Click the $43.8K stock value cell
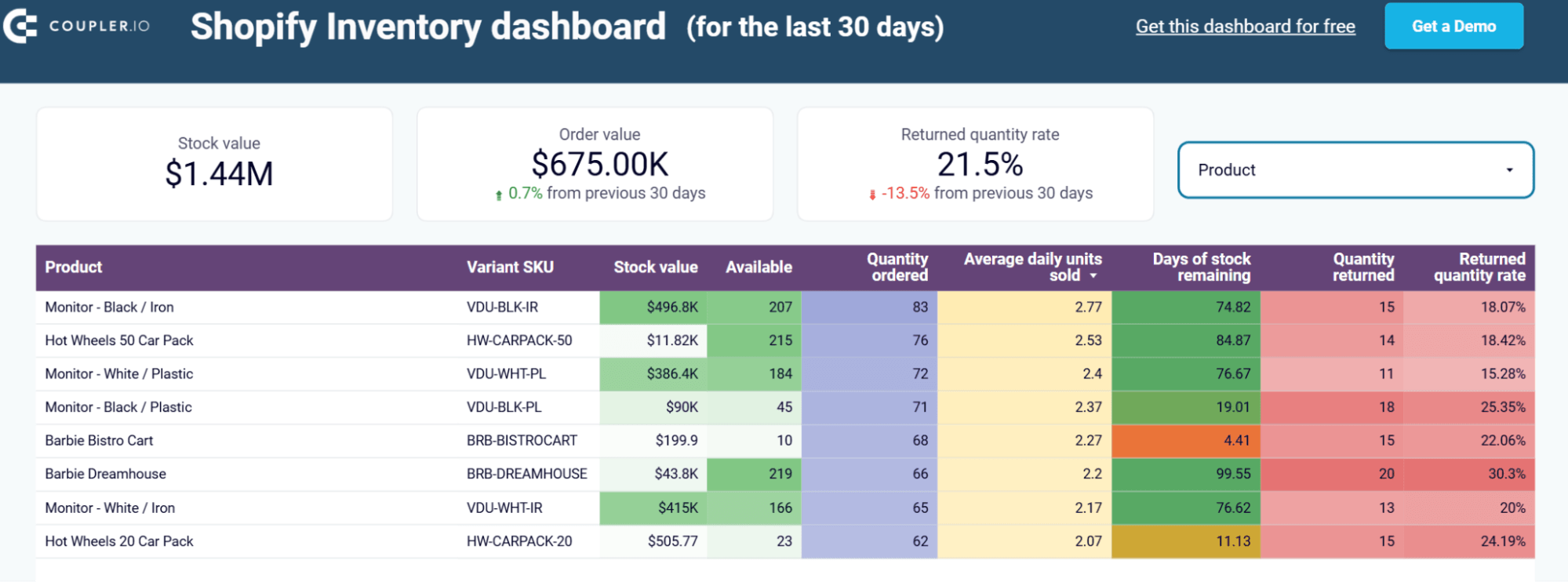This screenshot has width=1568, height=582. (653, 474)
